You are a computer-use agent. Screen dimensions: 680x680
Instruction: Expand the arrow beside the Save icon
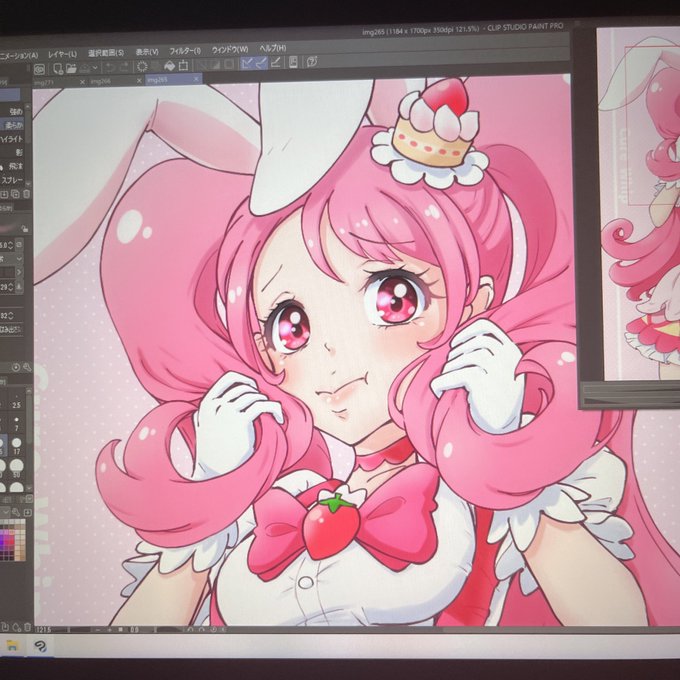(x=95, y=68)
